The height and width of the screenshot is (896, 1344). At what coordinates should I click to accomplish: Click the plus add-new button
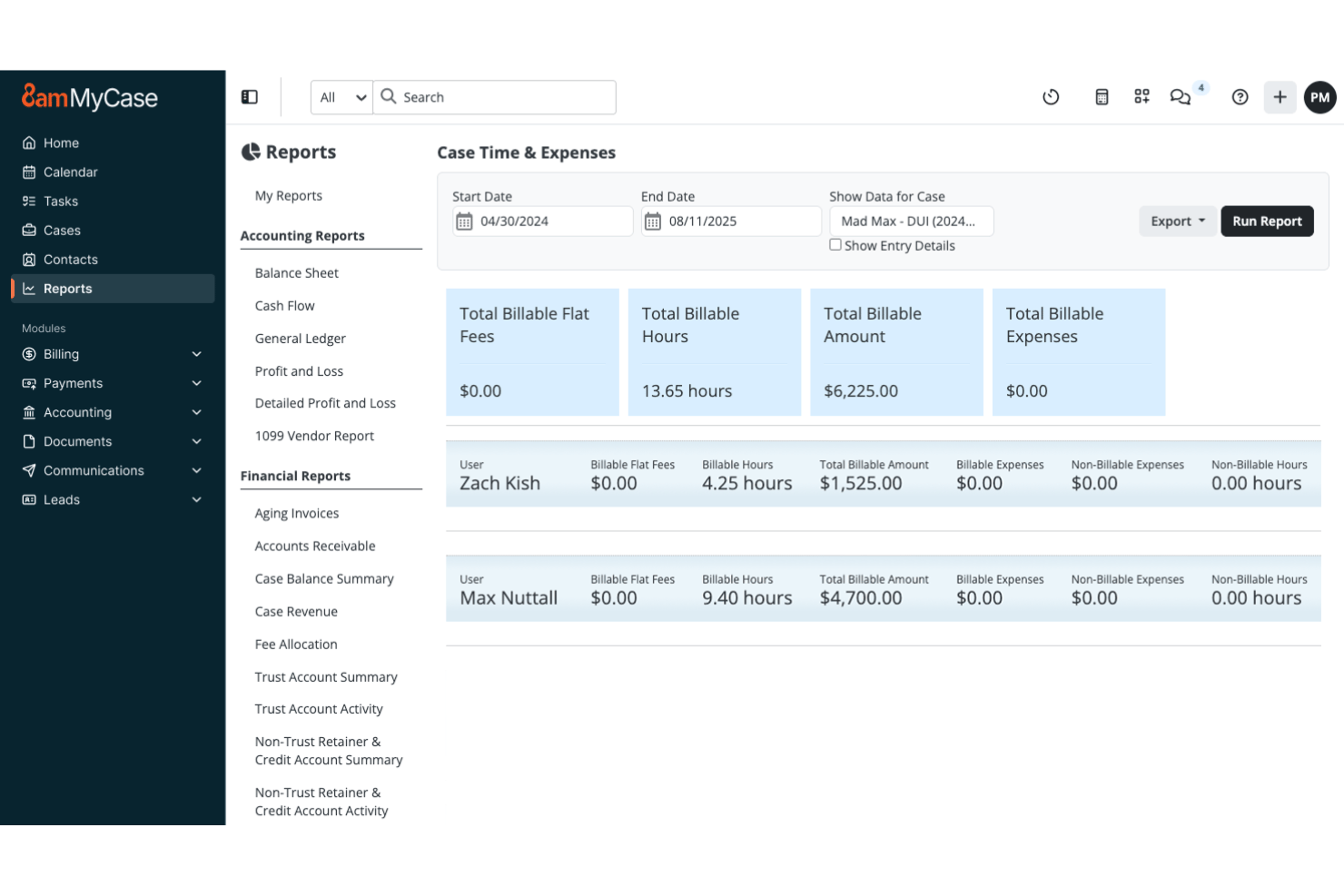[x=1280, y=97]
